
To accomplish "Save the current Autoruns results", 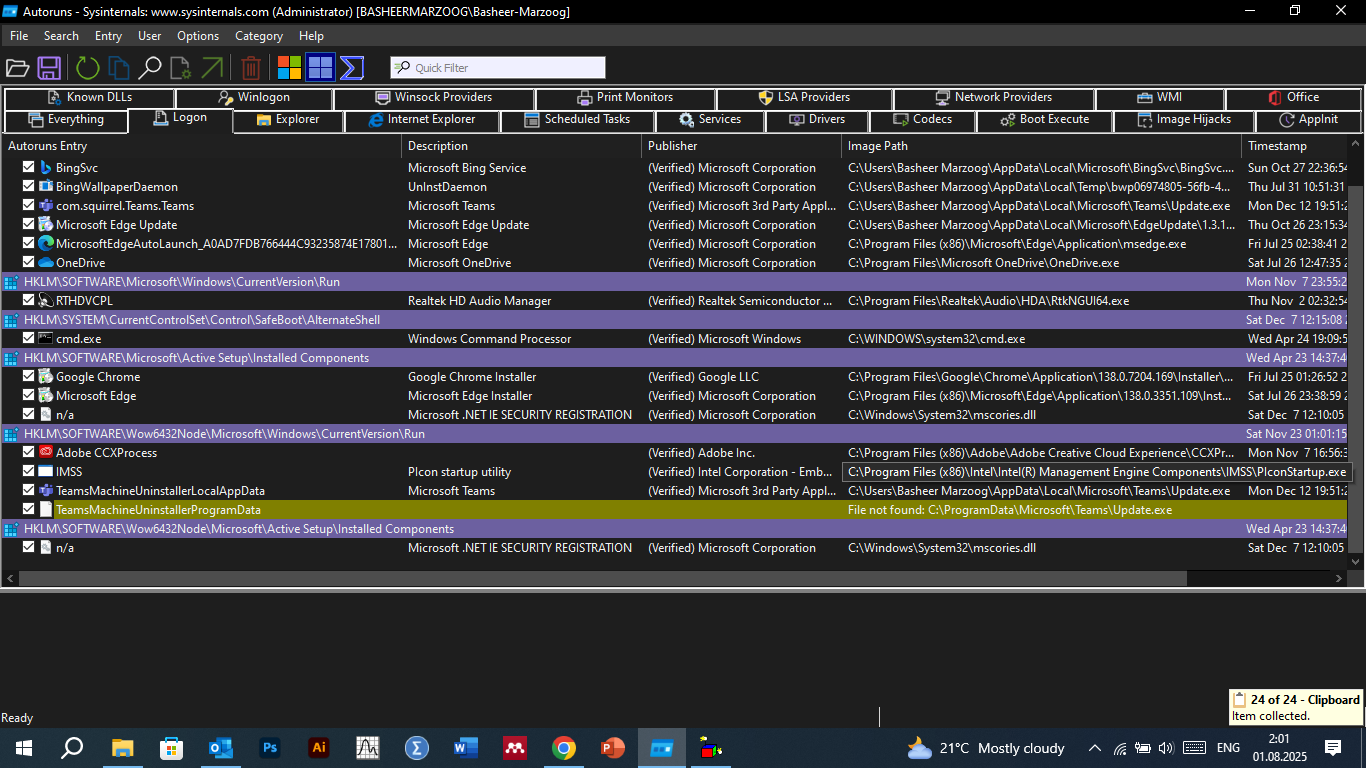I will point(50,67).
